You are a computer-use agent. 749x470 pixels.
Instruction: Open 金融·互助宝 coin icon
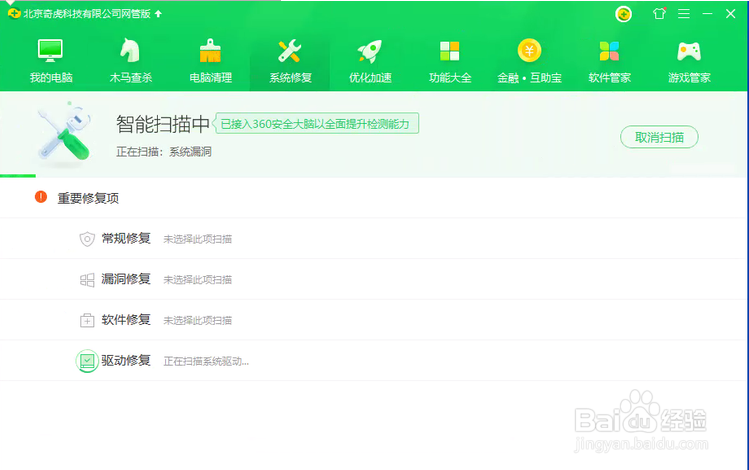pyautogui.click(x=529, y=50)
